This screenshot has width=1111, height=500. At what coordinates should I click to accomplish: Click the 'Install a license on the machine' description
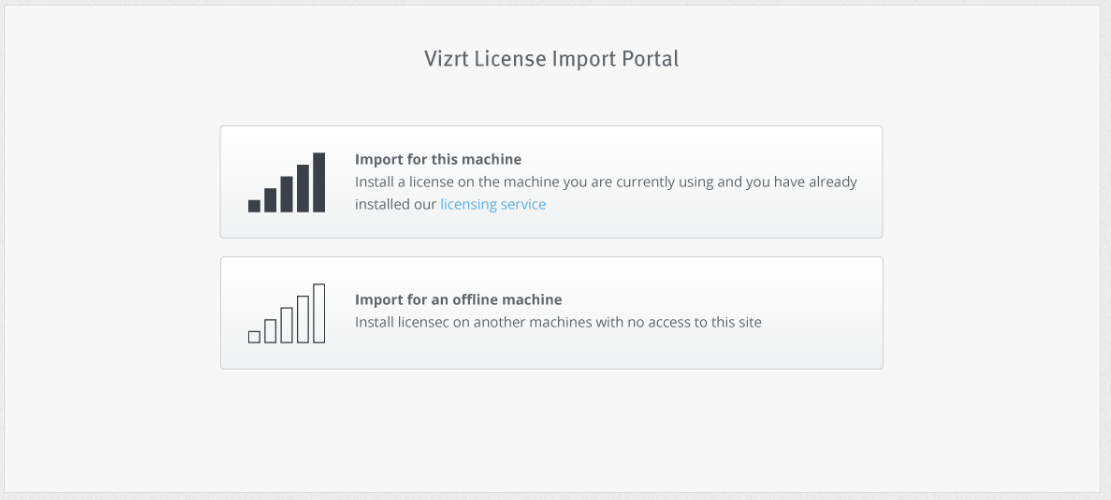605,182
